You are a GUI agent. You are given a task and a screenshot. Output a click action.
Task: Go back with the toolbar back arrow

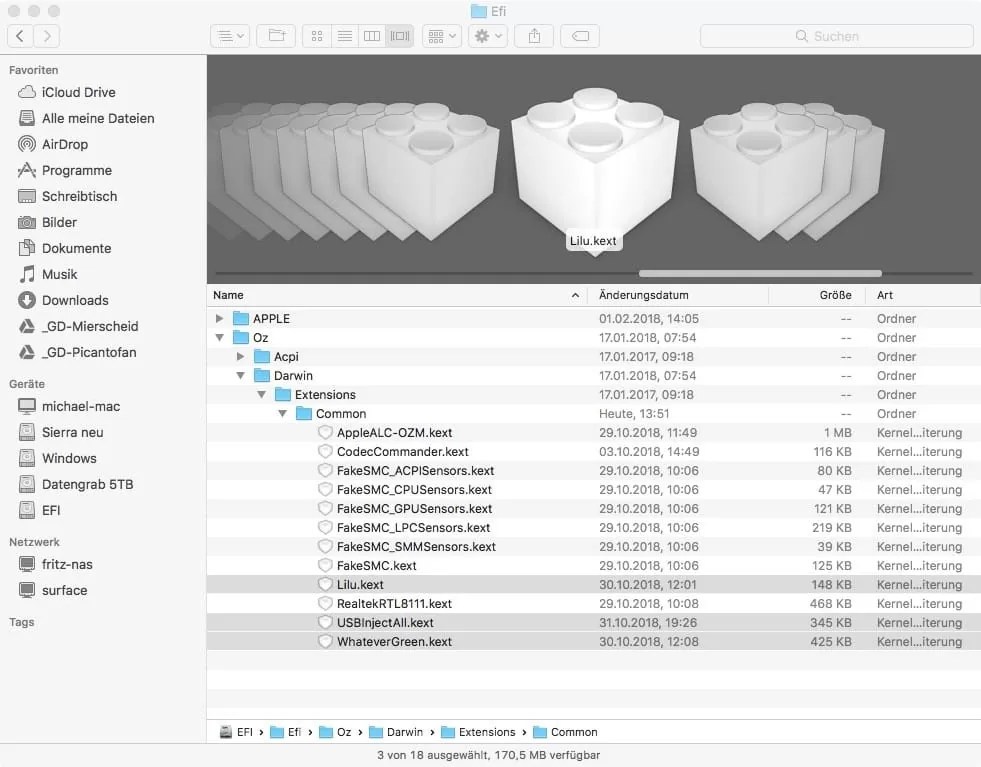coord(20,36)
